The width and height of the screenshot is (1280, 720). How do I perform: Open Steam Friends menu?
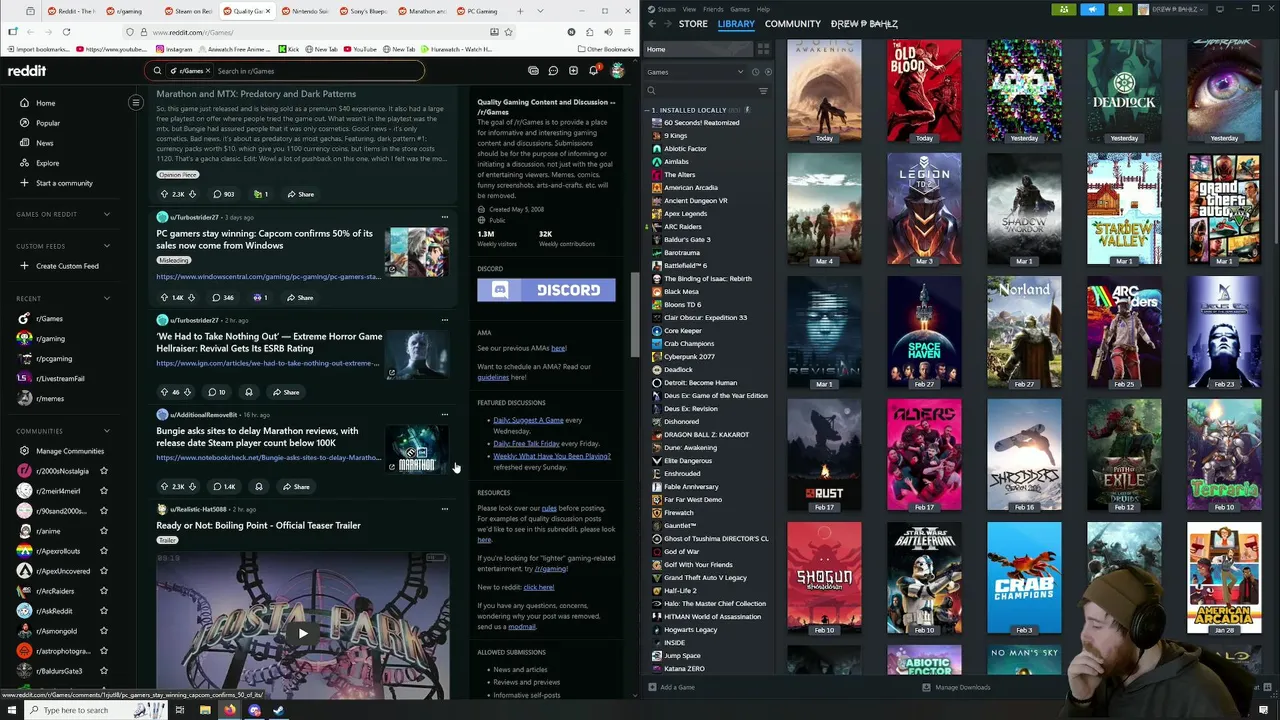tap(713, 9)
